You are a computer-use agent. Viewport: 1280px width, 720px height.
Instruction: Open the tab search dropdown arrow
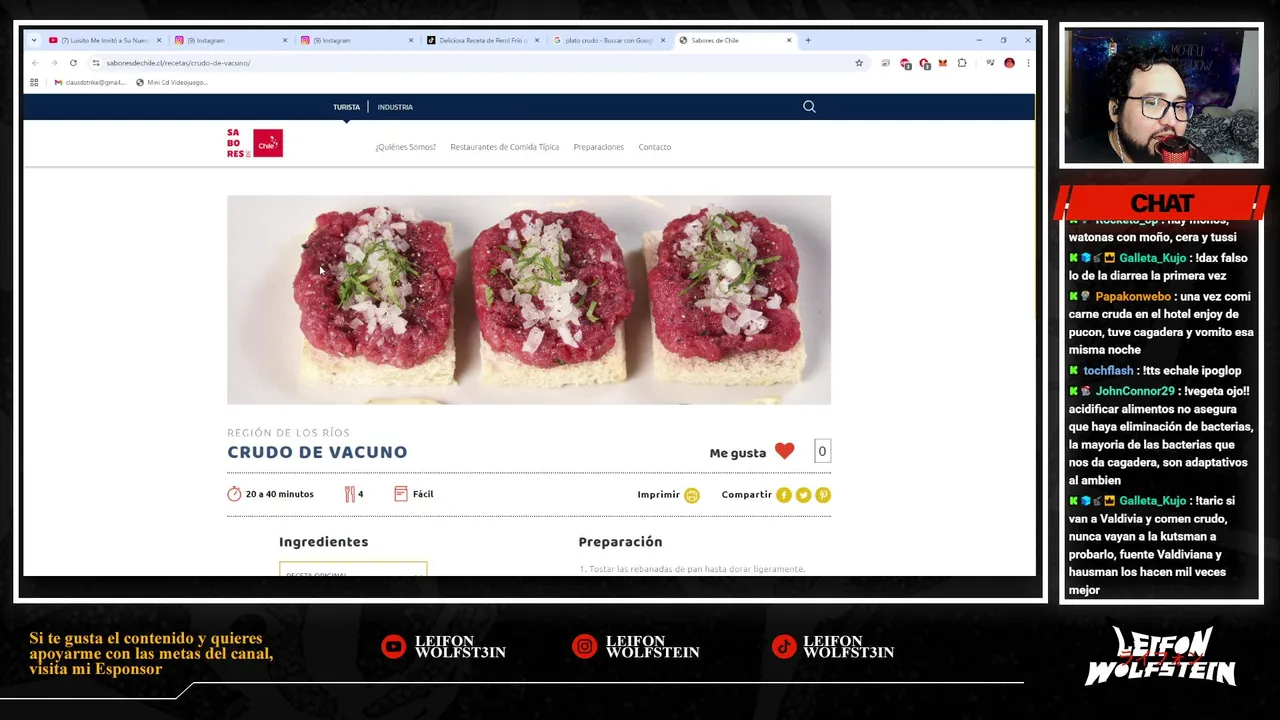click(34, 40)
